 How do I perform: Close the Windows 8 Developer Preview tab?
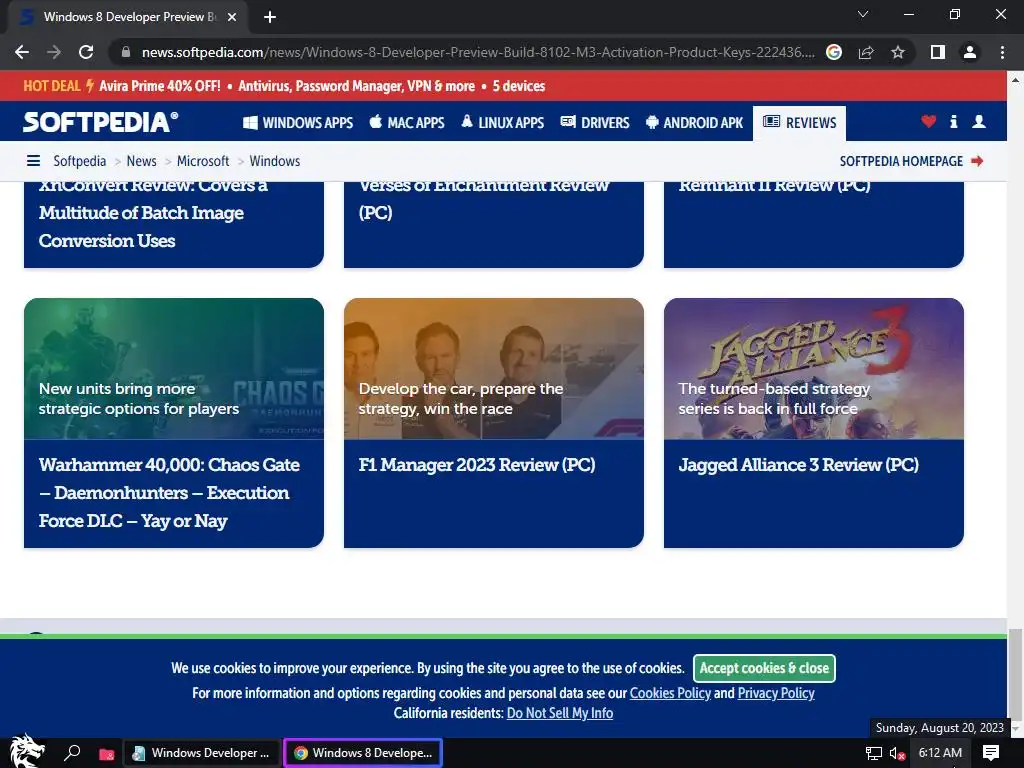[232, 17]
